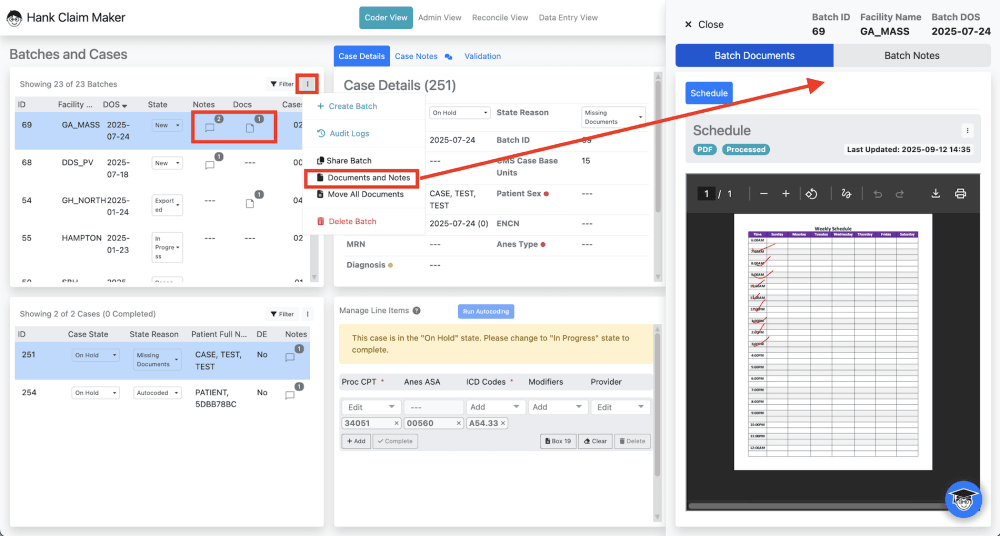This screenshot has width=1000, height=536.
Task: Download the Schedule PDF
Action: 936,194
